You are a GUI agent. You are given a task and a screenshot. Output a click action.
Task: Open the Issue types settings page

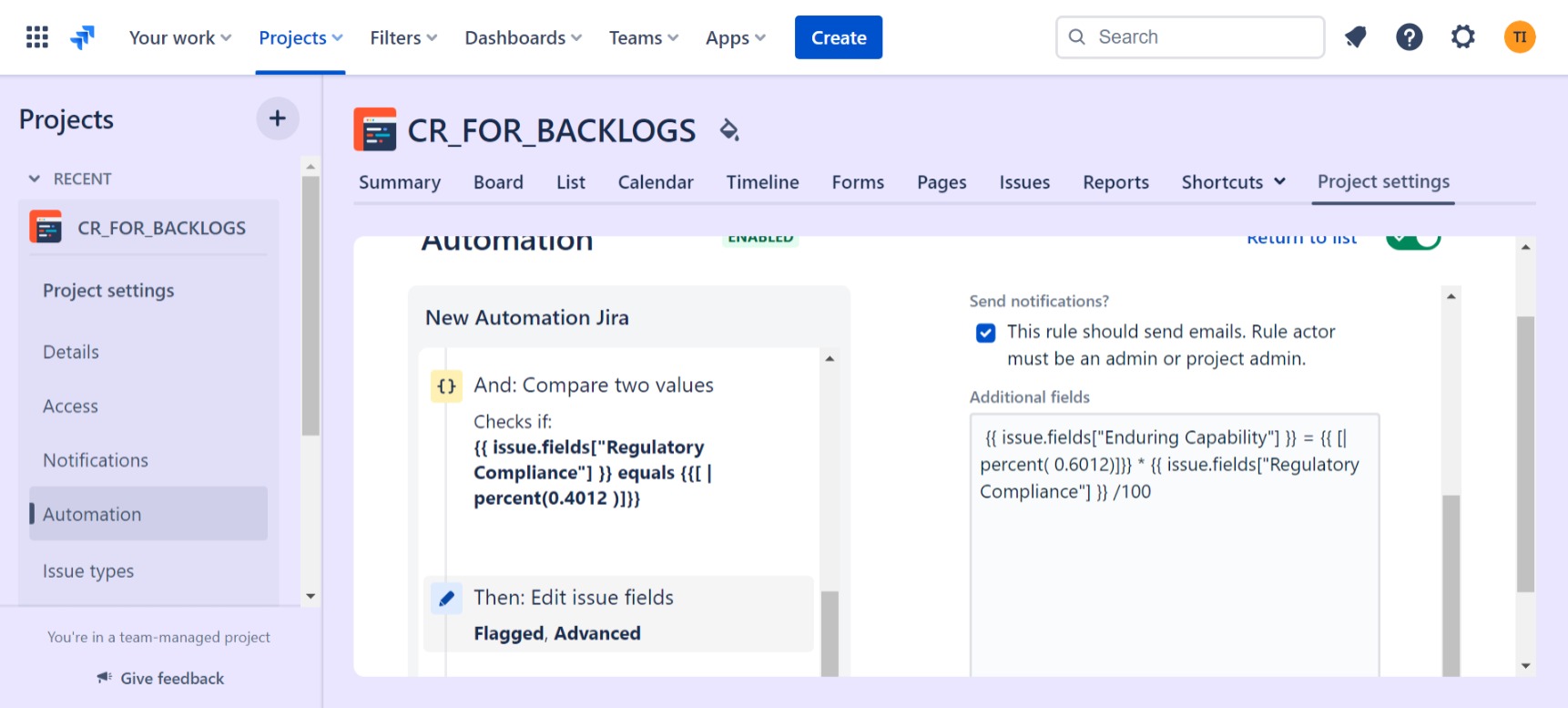coord(88,571)
